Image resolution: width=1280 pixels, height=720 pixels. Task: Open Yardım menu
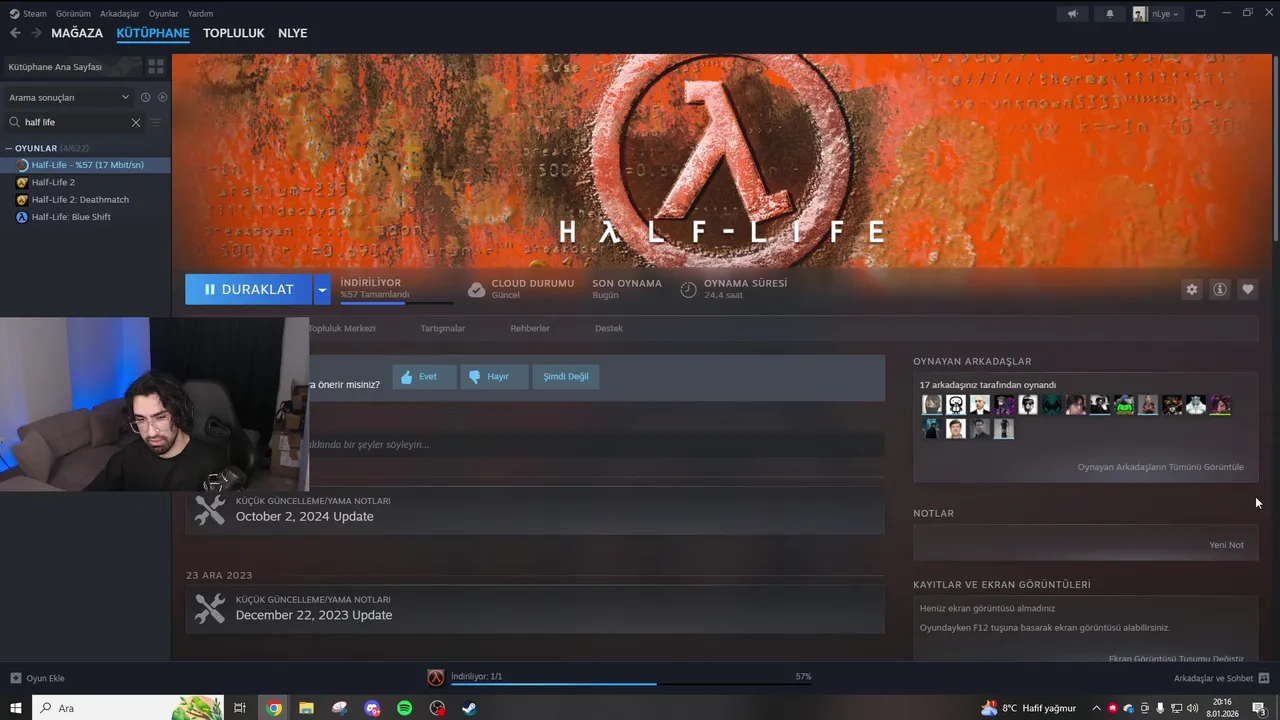pos(200,14)
